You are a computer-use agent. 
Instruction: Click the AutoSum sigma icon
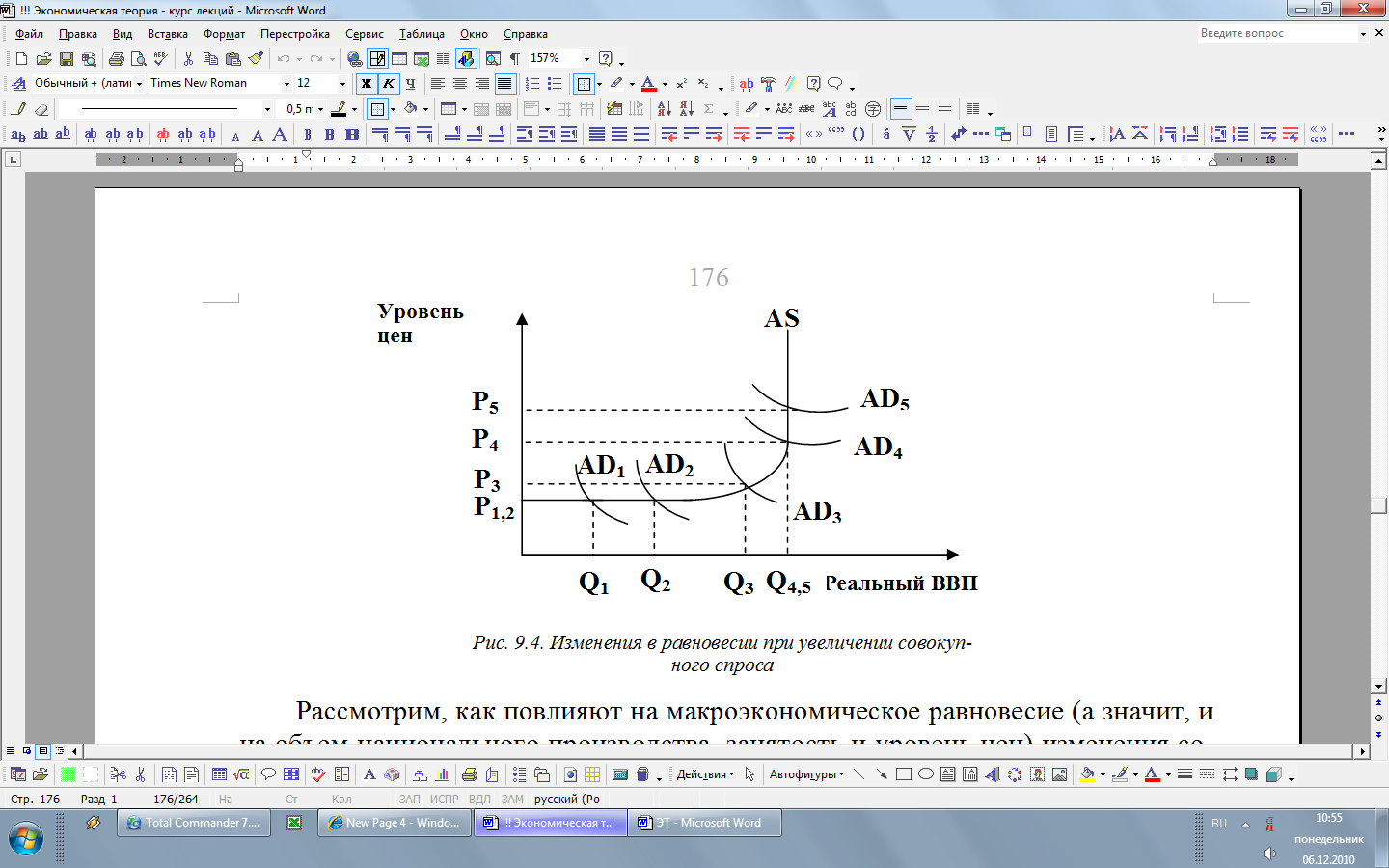pos(709,109)
